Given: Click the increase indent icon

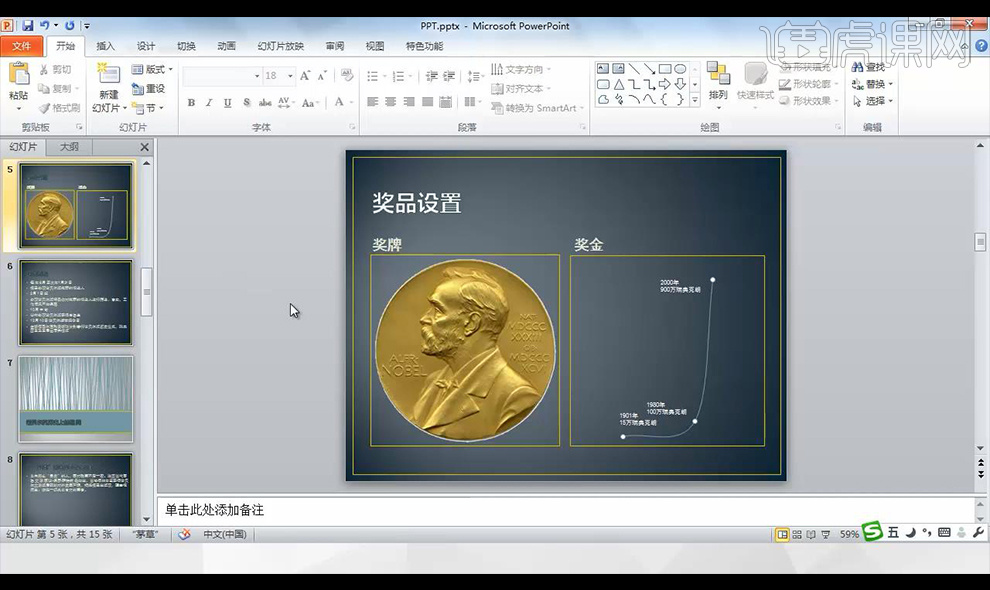Looking at the screenshot, I should point(449,76).
